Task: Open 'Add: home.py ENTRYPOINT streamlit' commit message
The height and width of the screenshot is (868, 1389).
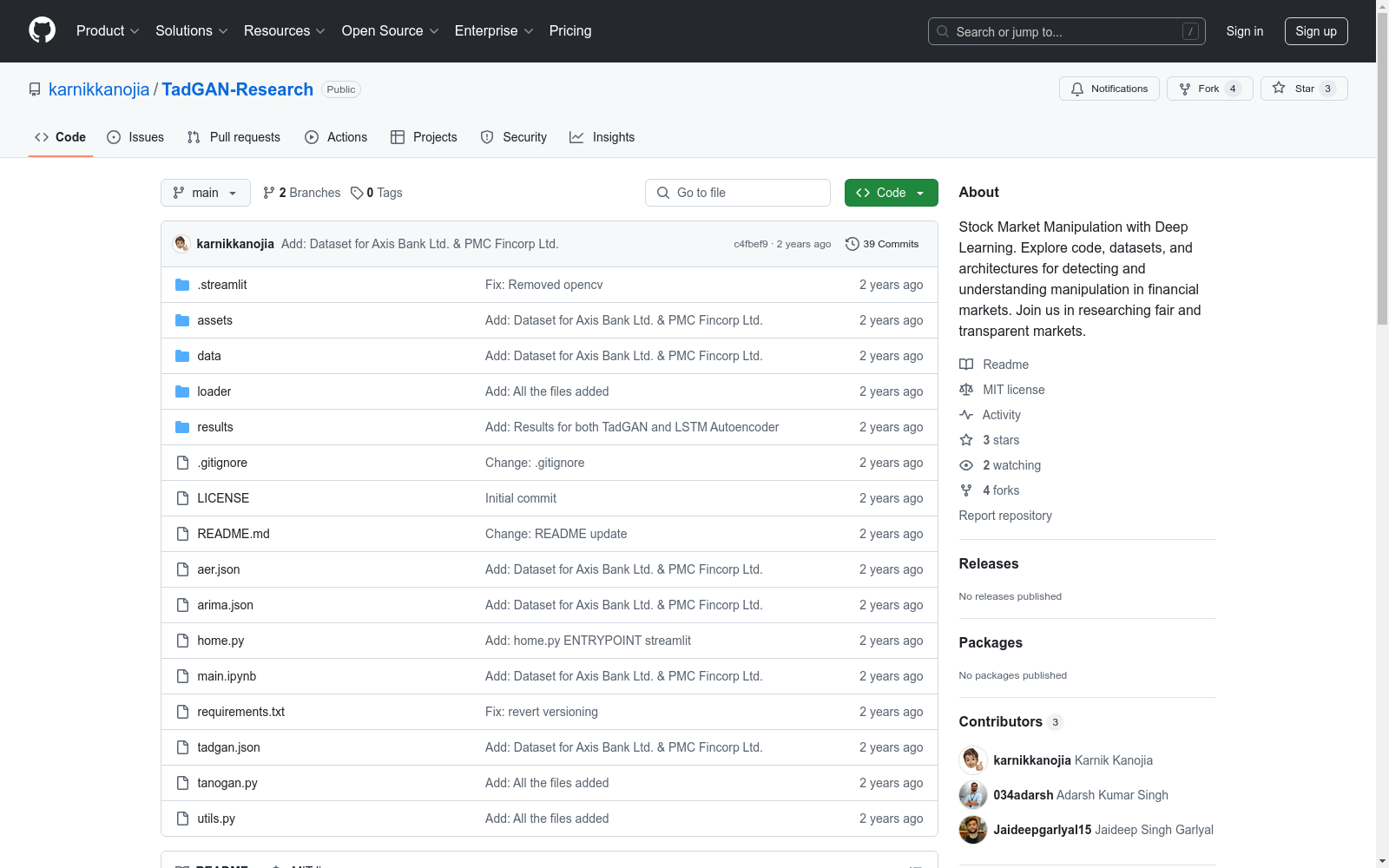Action: tap(589, 641)
